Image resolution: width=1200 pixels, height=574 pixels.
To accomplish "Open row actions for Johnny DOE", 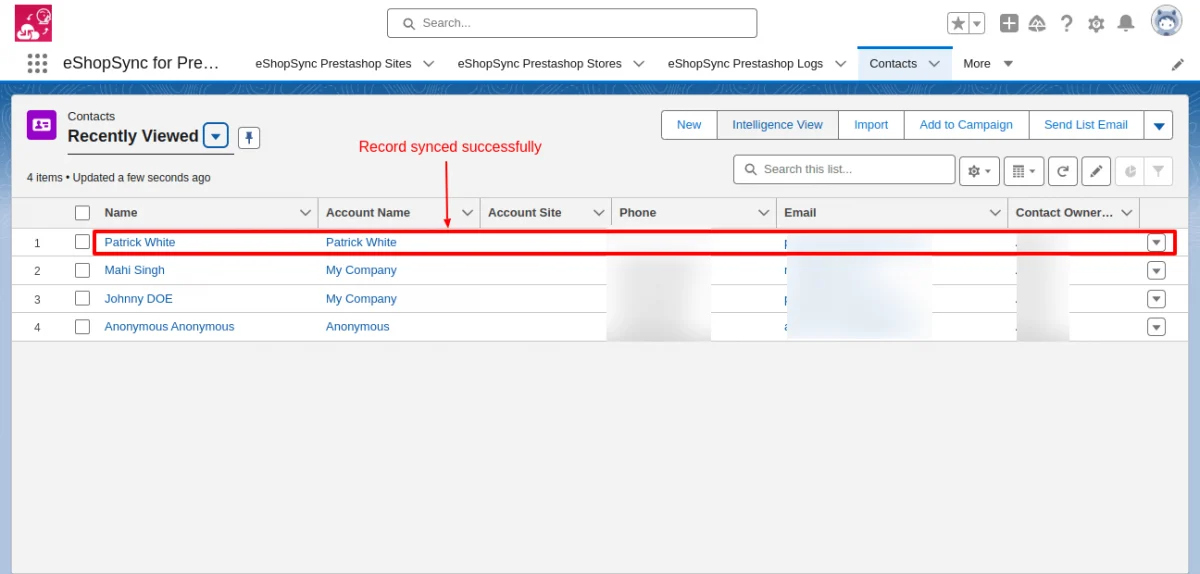I will tap(1157, 298).
